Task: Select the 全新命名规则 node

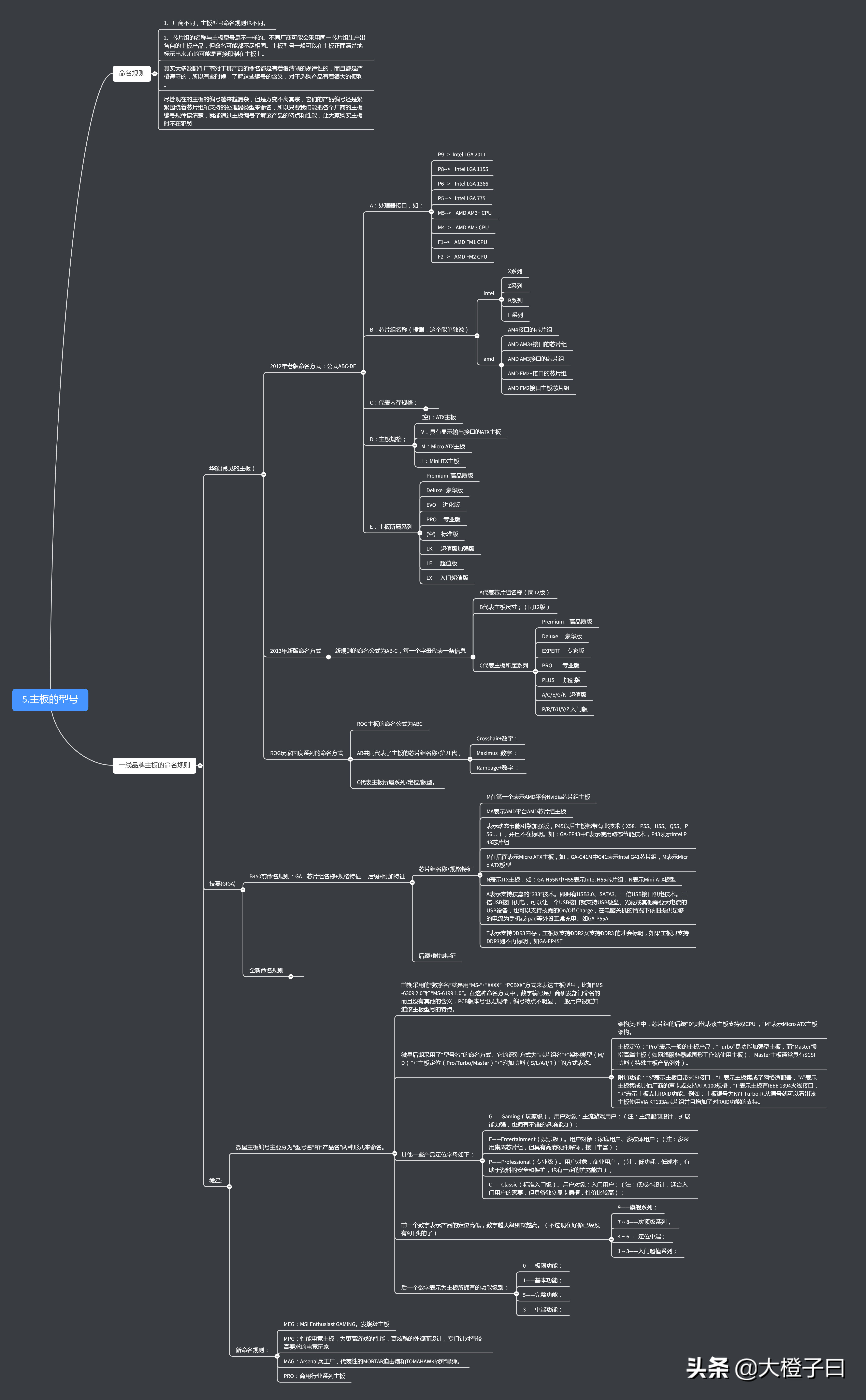Action: [x=266, y=971]
